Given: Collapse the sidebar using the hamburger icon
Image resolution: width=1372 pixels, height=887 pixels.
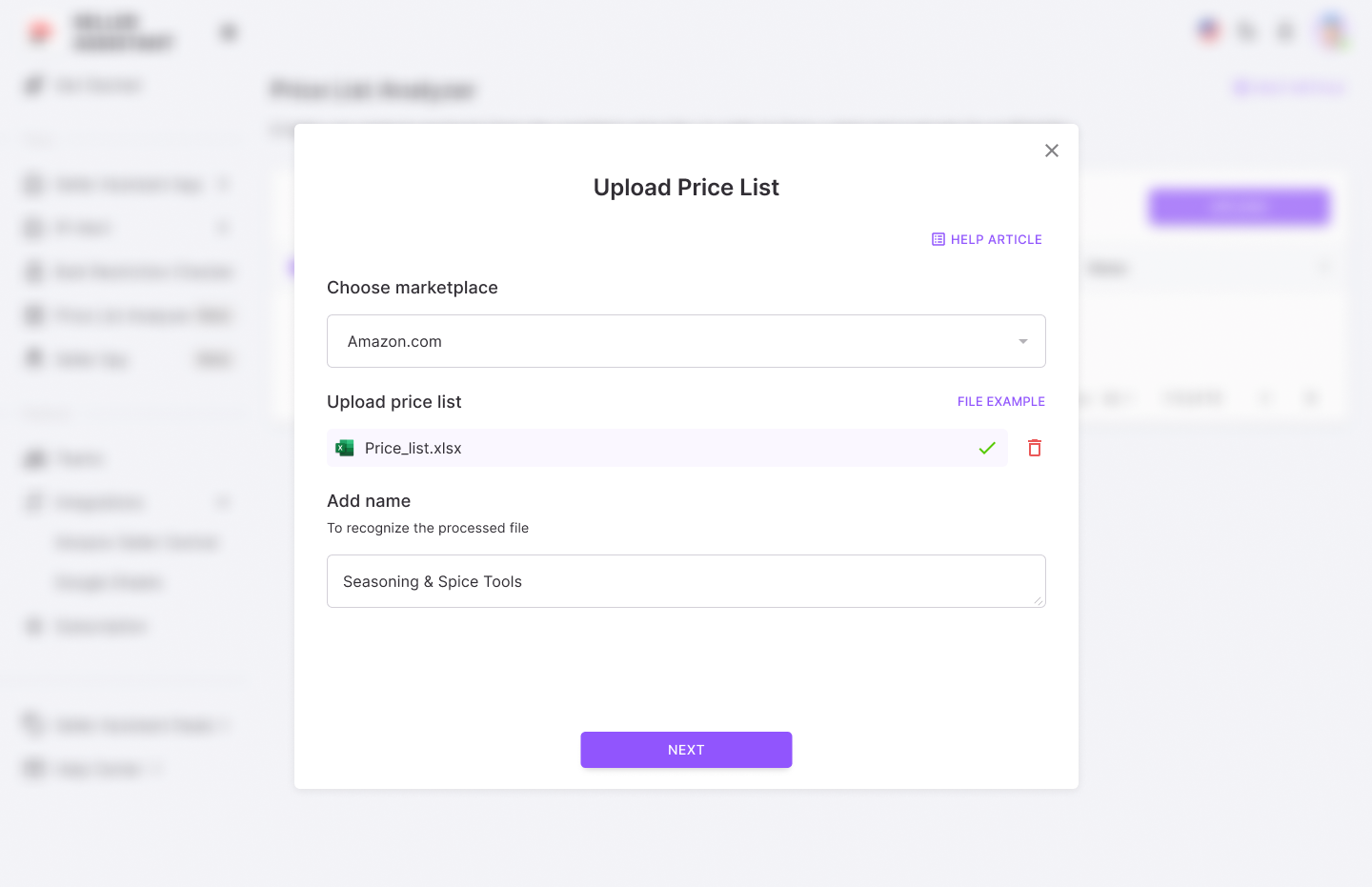Looking at the screenshot, I should coord(228,30).
